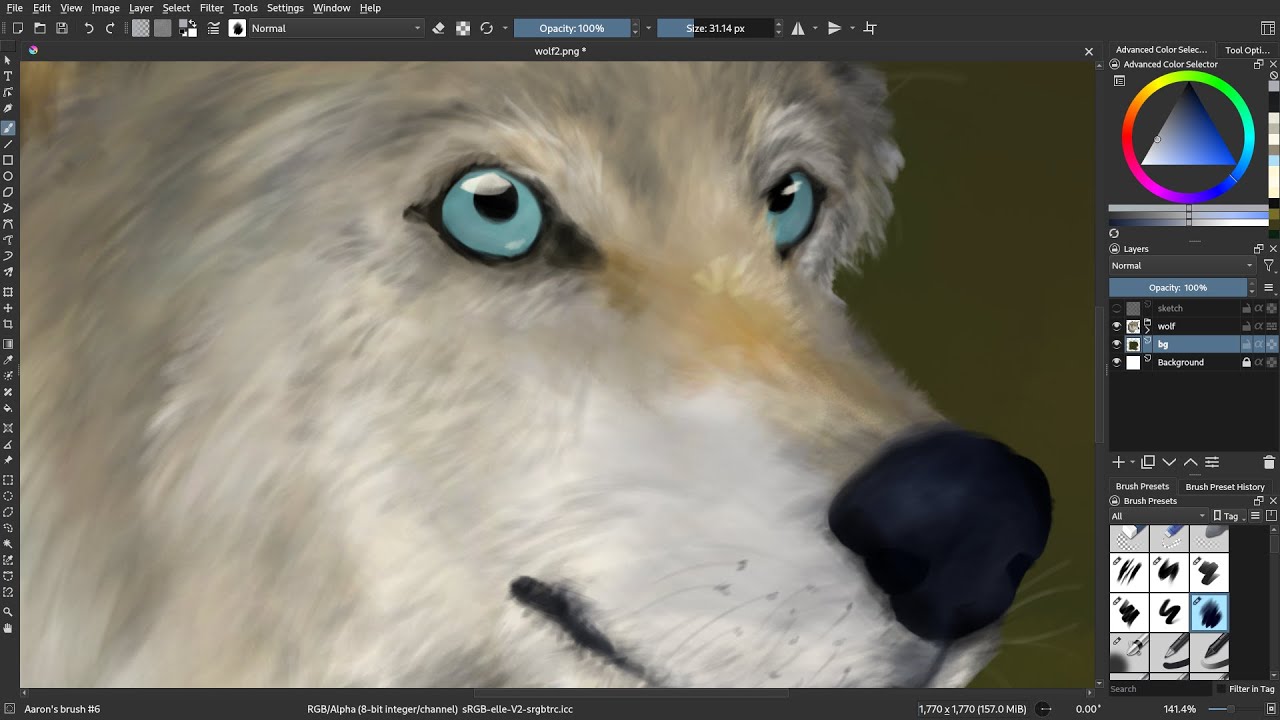Open the Layer menu
Screen dimensions: 1280x720
[141, 8]
